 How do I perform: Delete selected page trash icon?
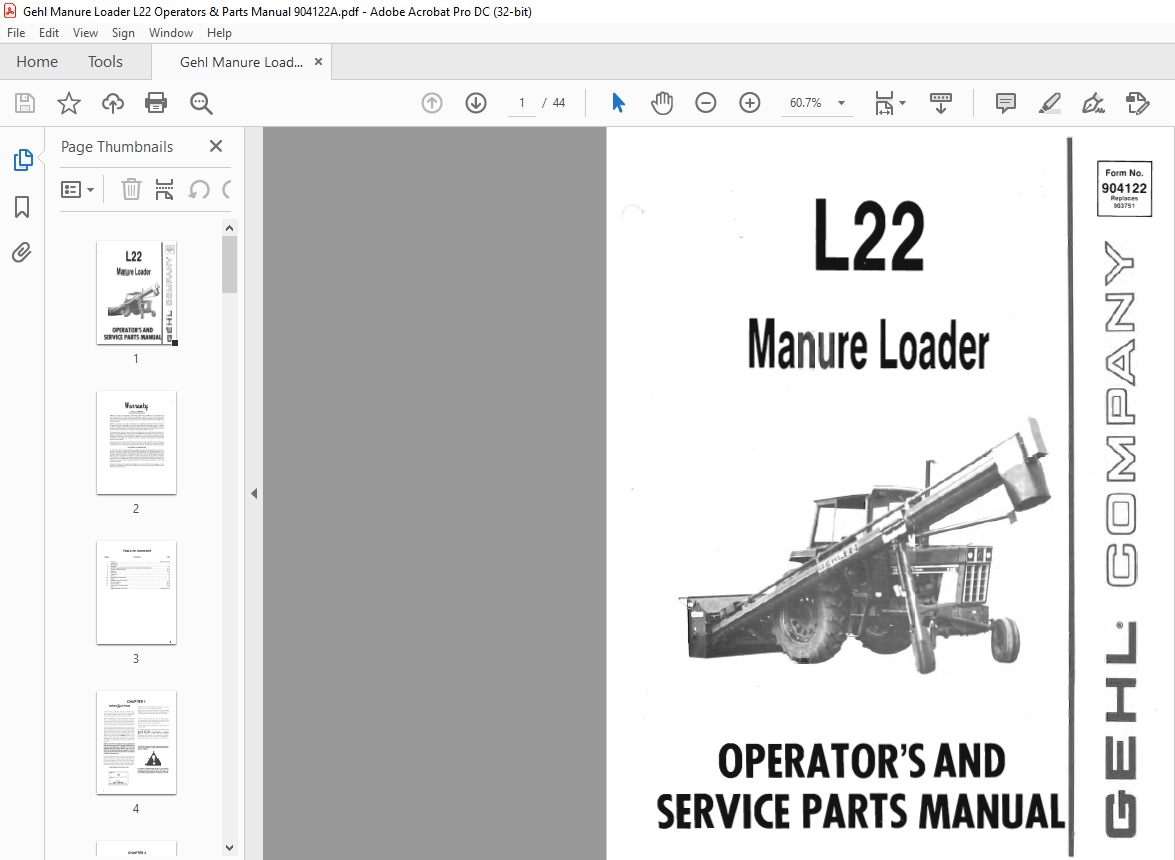click(x=131, y=190)
